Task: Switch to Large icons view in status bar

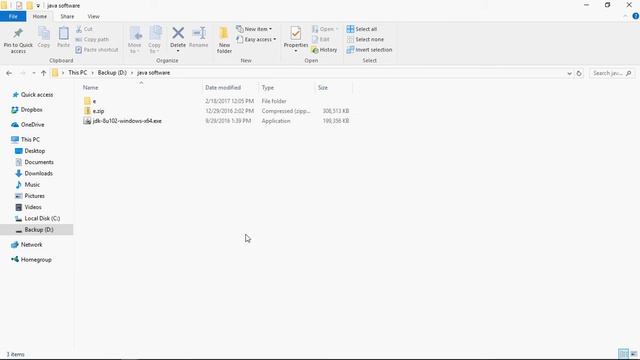Action: [x=634, y=354]
